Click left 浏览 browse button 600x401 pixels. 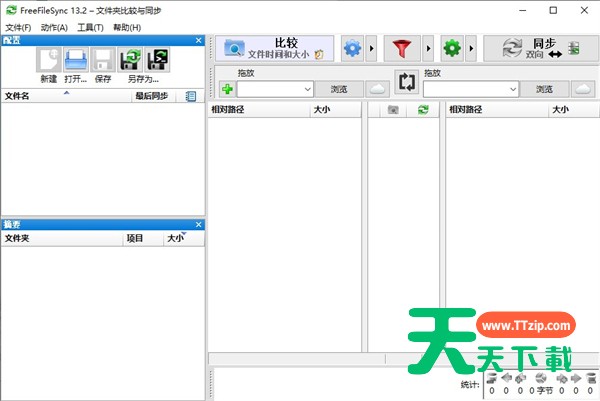(339, 89)
